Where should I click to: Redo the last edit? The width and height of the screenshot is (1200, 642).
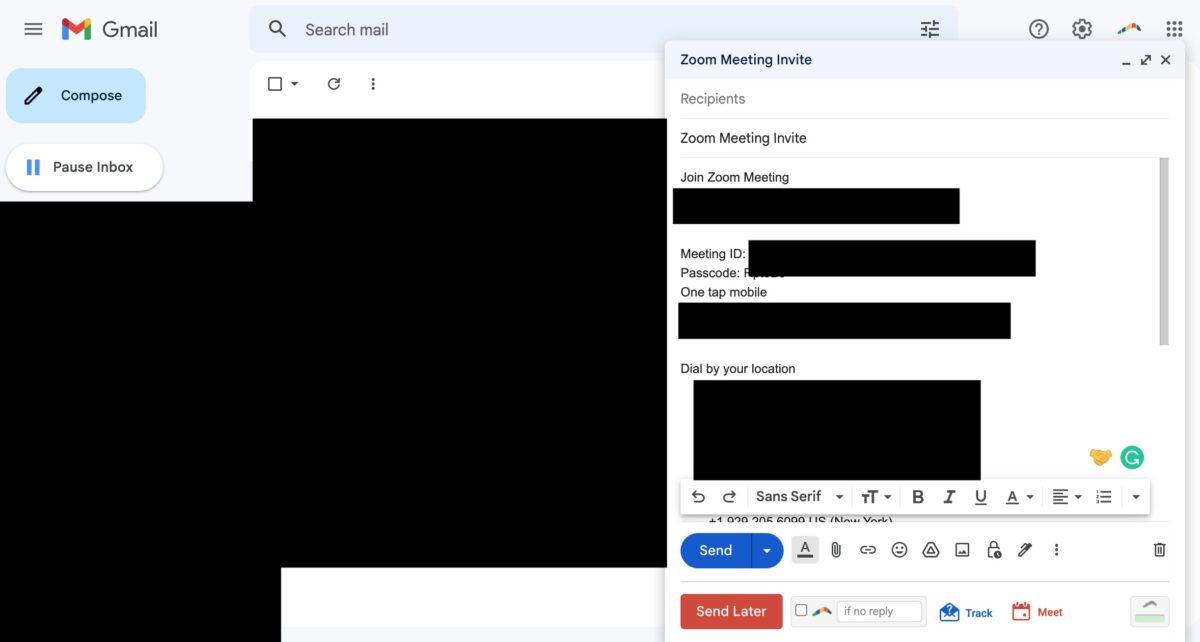click(729, 497)
